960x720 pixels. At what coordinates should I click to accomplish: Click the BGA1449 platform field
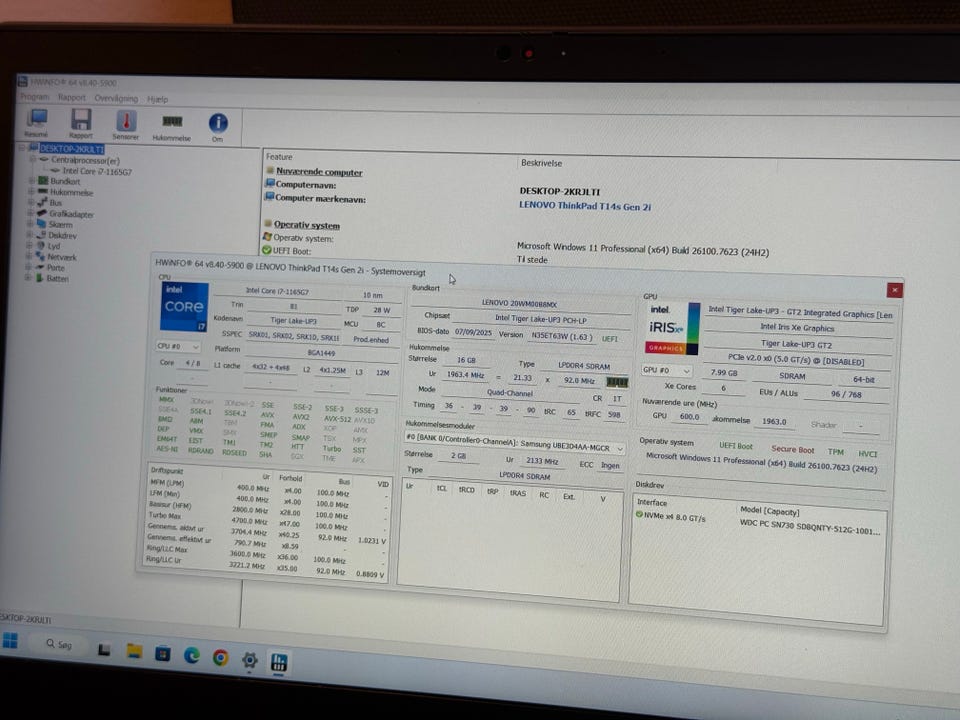pyautogui.click(x=320, y=353)
